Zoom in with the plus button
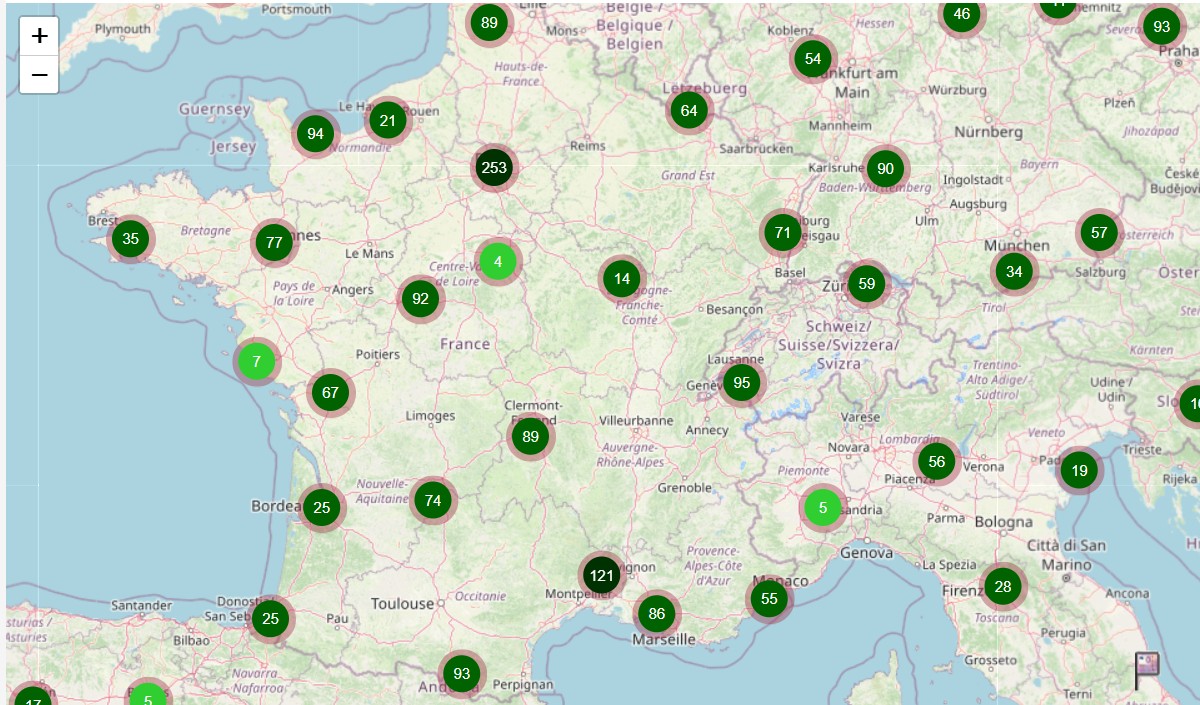The width and height of the screenshot is (1200, 705). pyautogui.click(x=39, y=36)
